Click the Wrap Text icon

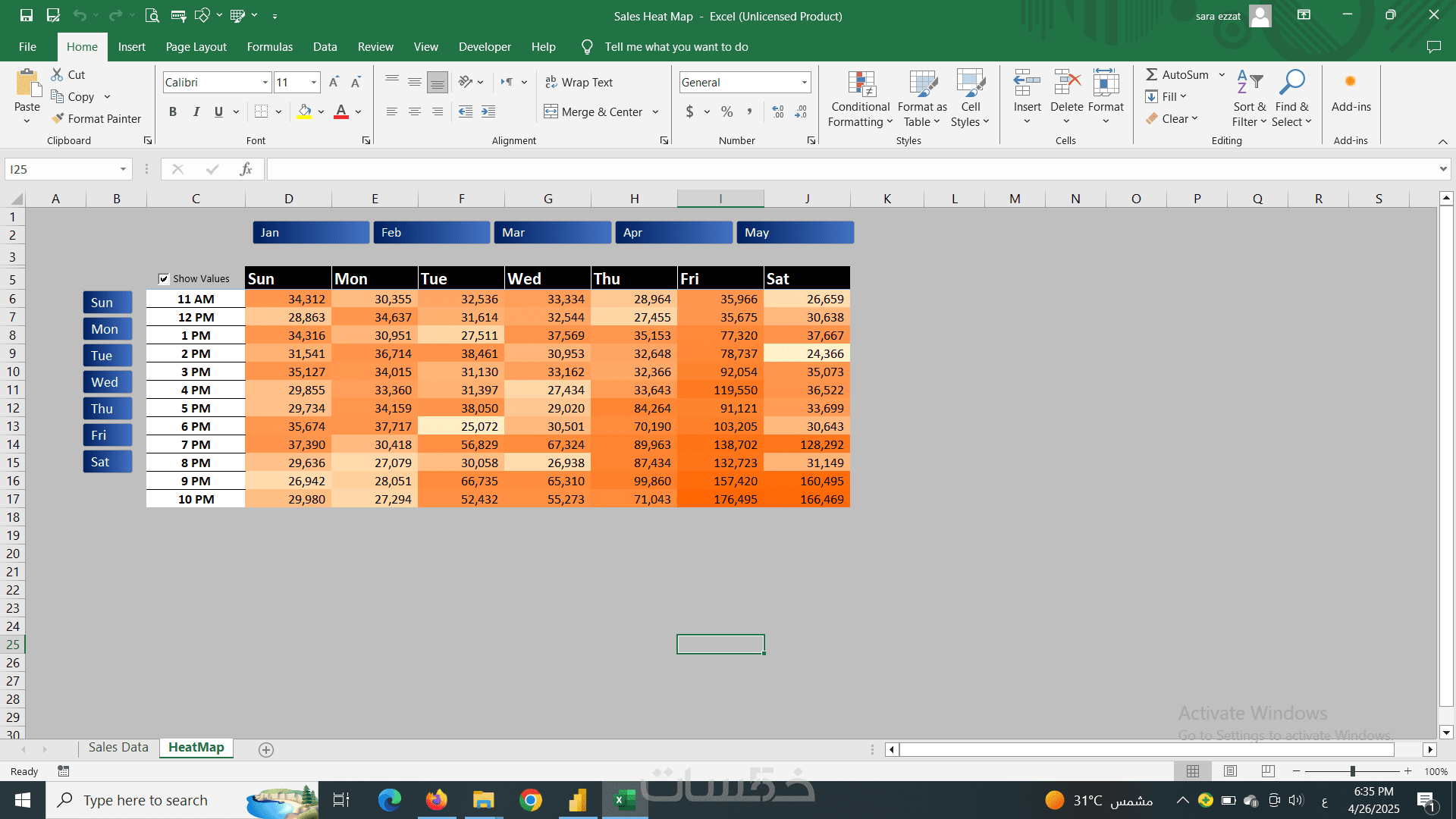click(x=551, y=82)
